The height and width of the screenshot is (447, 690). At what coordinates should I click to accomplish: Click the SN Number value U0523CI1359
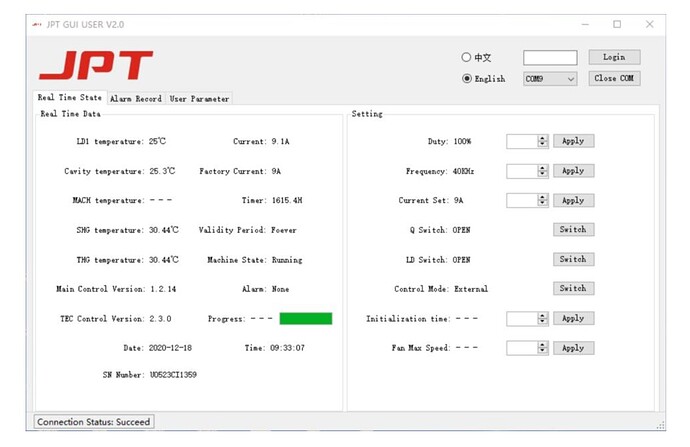[173, 375]
